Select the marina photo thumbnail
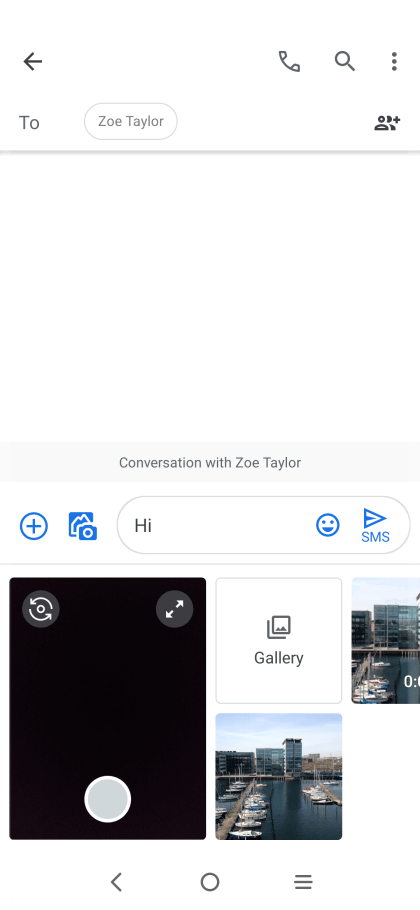The height and width of the screenshot is (910, 420). [x=278, y=777]
